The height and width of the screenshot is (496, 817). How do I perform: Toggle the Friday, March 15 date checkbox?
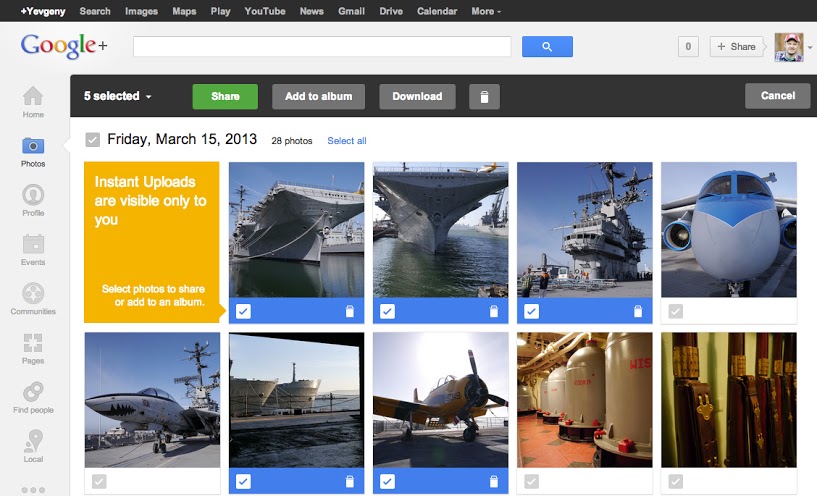[x=93, y=140]
